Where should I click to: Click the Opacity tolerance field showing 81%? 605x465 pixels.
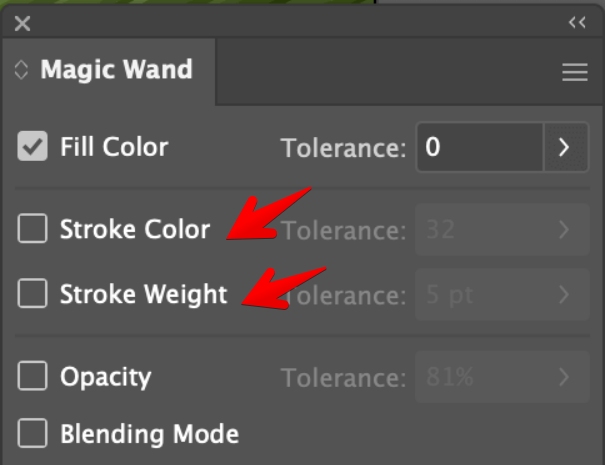point(479,377)
